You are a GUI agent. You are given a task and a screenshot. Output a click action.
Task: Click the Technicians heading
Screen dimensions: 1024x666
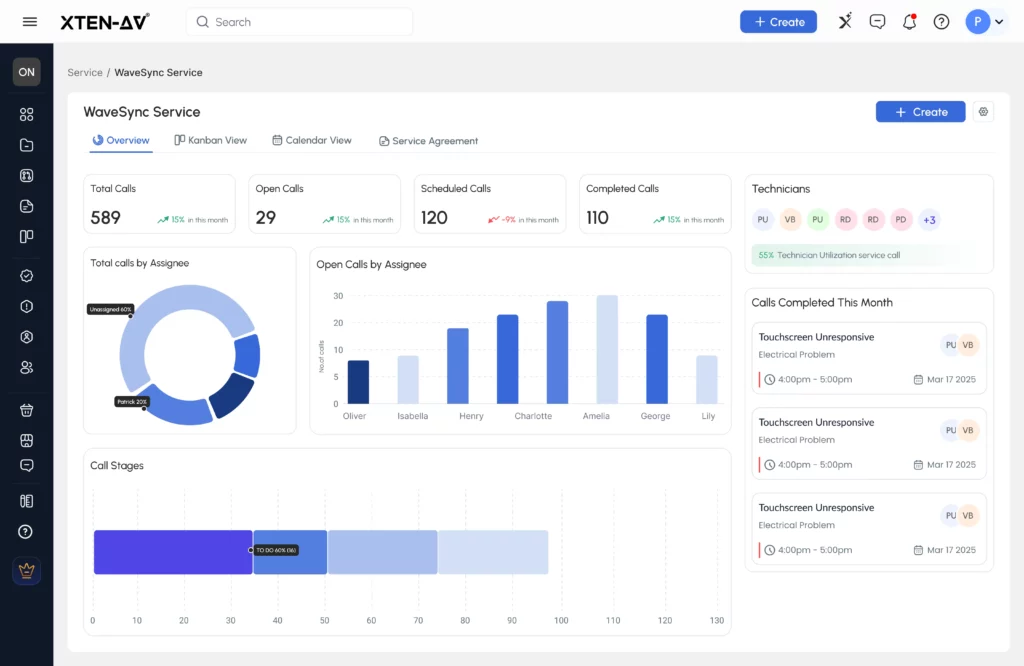coord(780,189)
